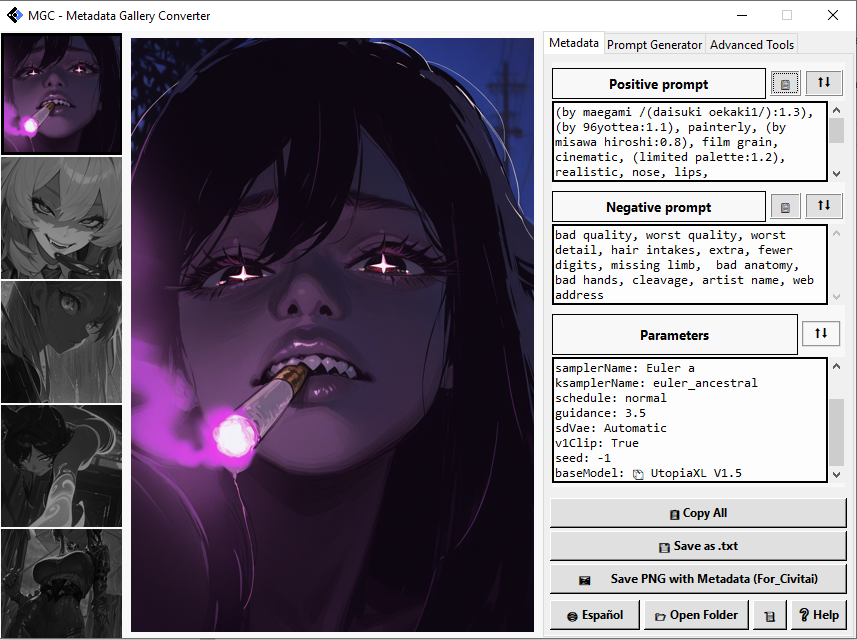Click the positive prompt scrollbar thumb

click(x=836, y=131)
